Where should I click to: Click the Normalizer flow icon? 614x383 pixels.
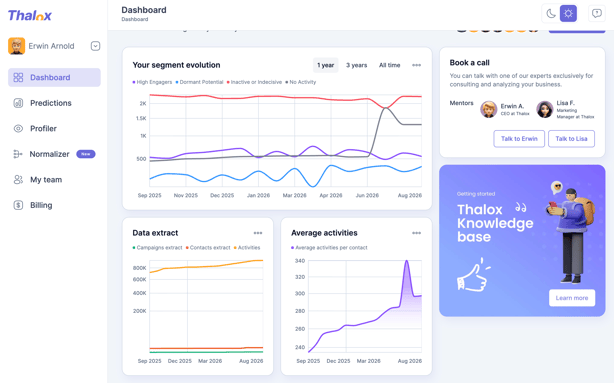[18, 154]
